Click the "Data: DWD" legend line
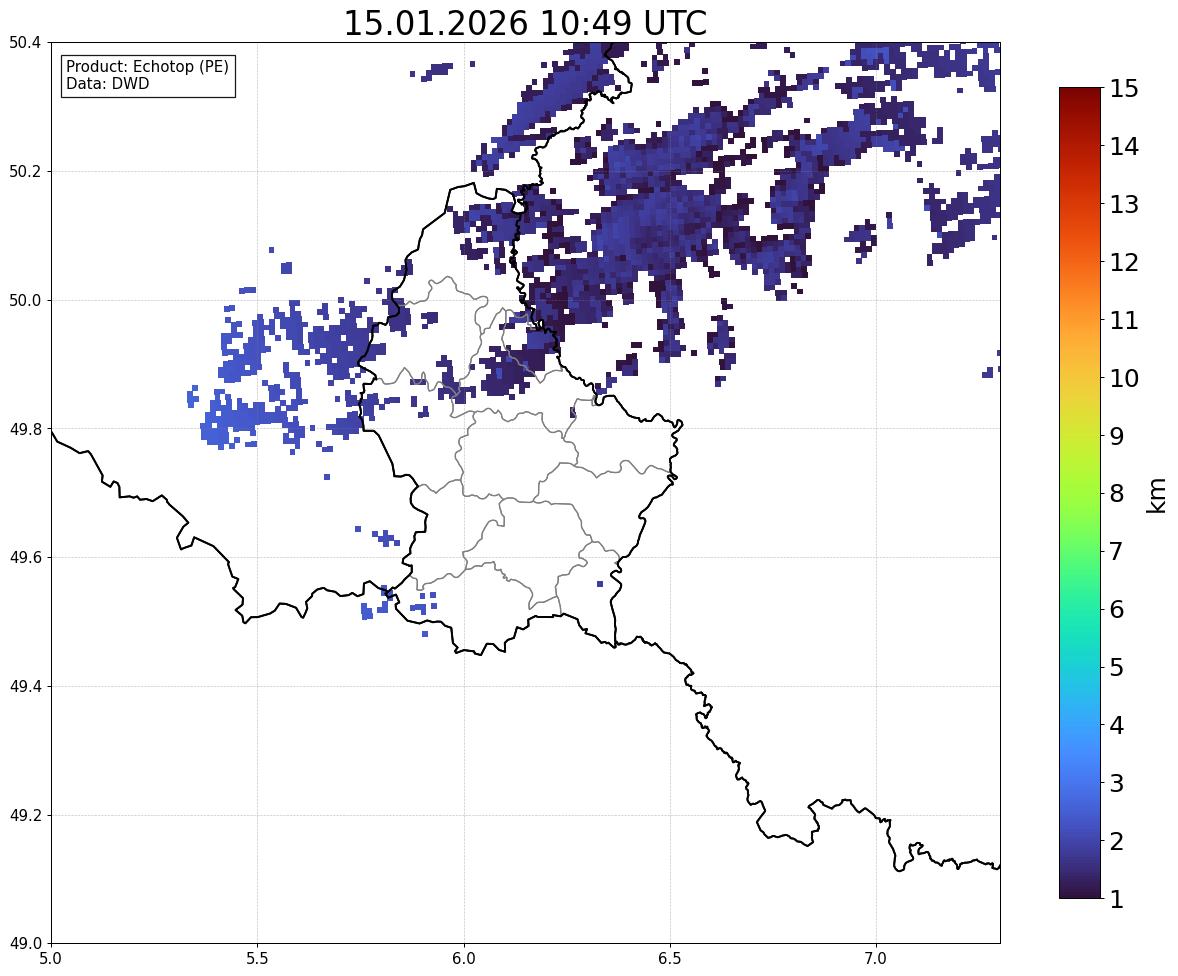Image resolution: width=1178 pixels, height=976 pixels. pos(107,83)
